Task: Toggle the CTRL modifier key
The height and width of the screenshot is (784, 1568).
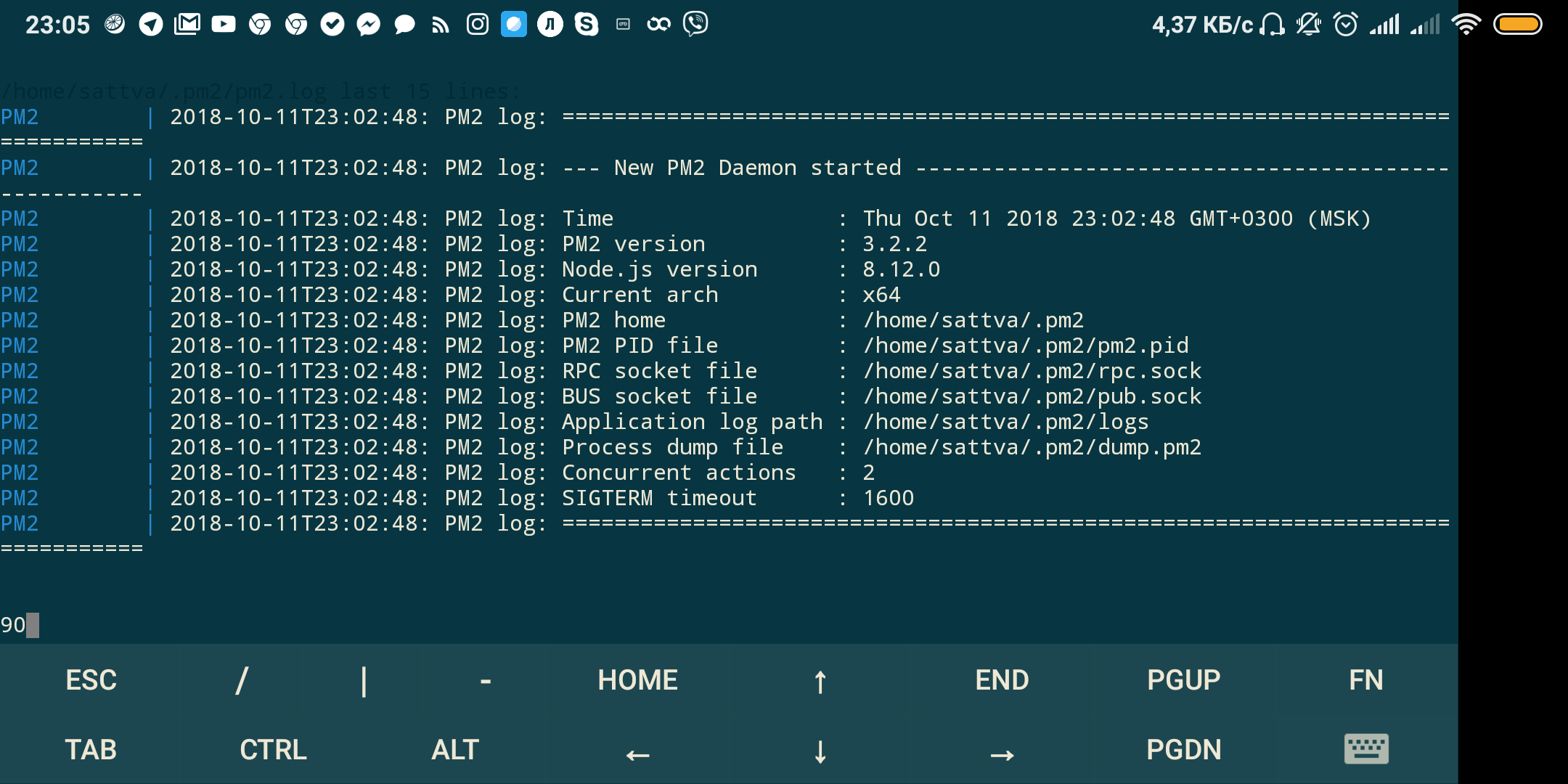Action: [x=273, y=749]
